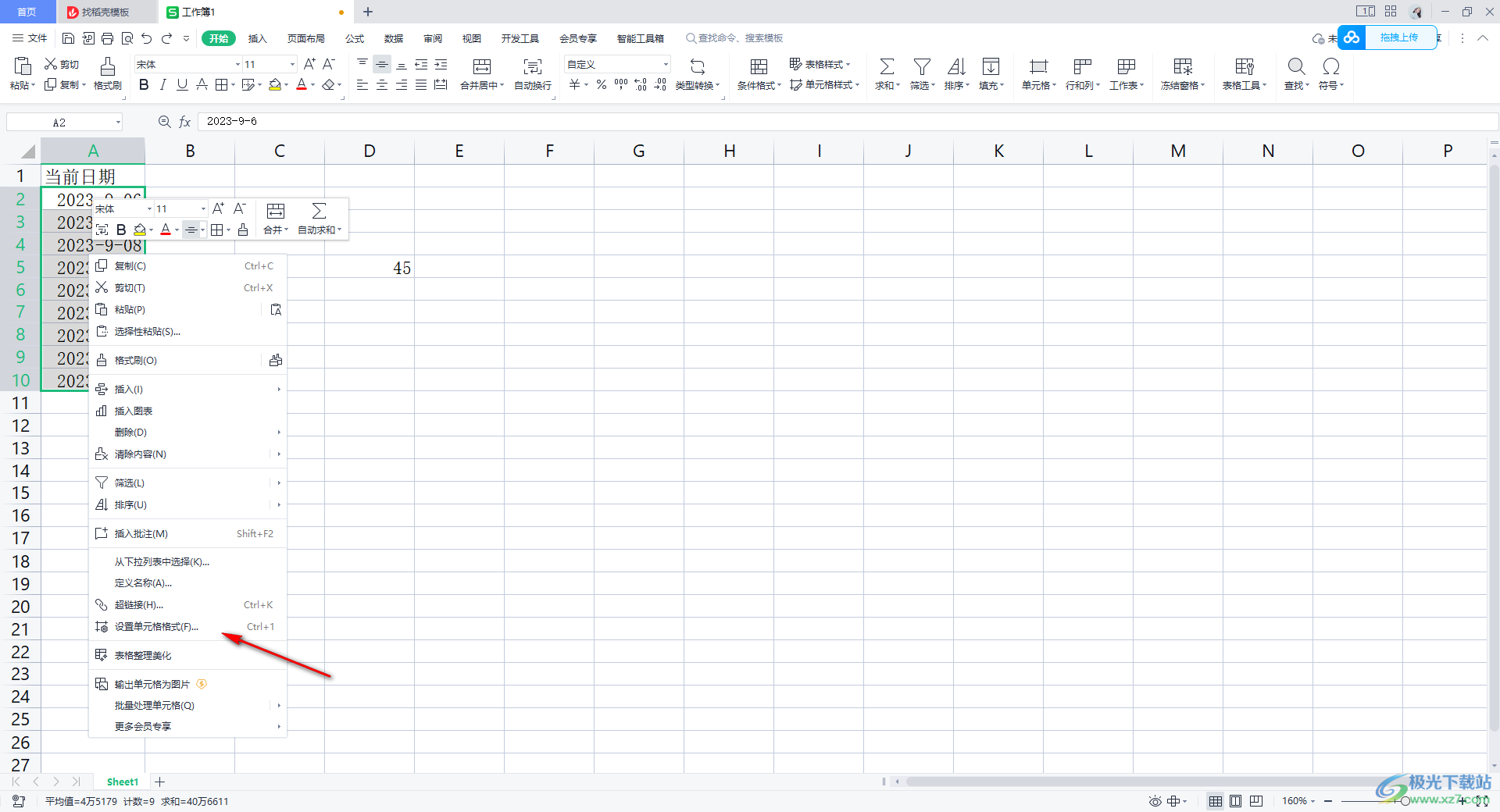The height and width of the screenshot is (812, 1500).
Task: Click the yellow fill color swatch
Action: 274,84
